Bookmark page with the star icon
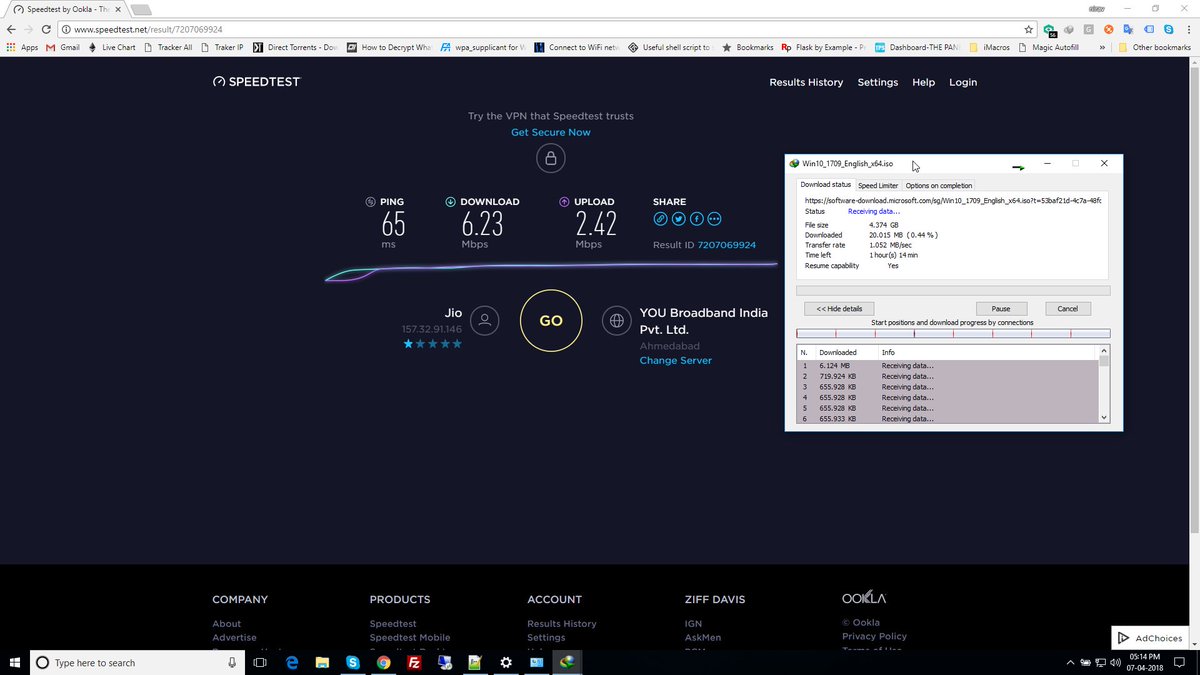This screenshot has width=1200, height=675. click(1029, 29)
